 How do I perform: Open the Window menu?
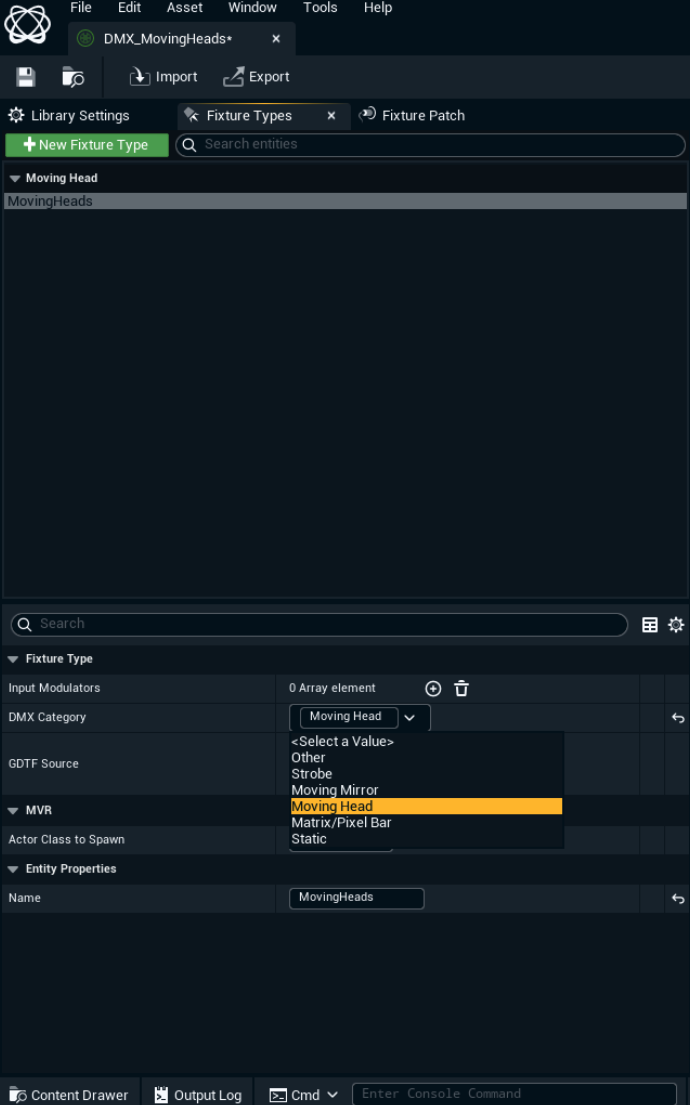[x=252, y=8]
